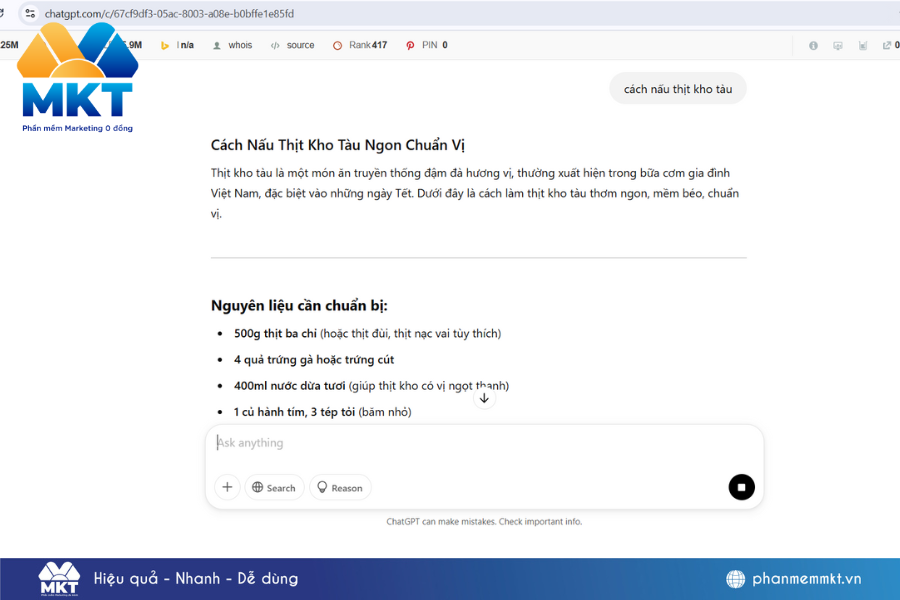Click the whois person icon
900x600 pixels.
(x=216, y=45)
